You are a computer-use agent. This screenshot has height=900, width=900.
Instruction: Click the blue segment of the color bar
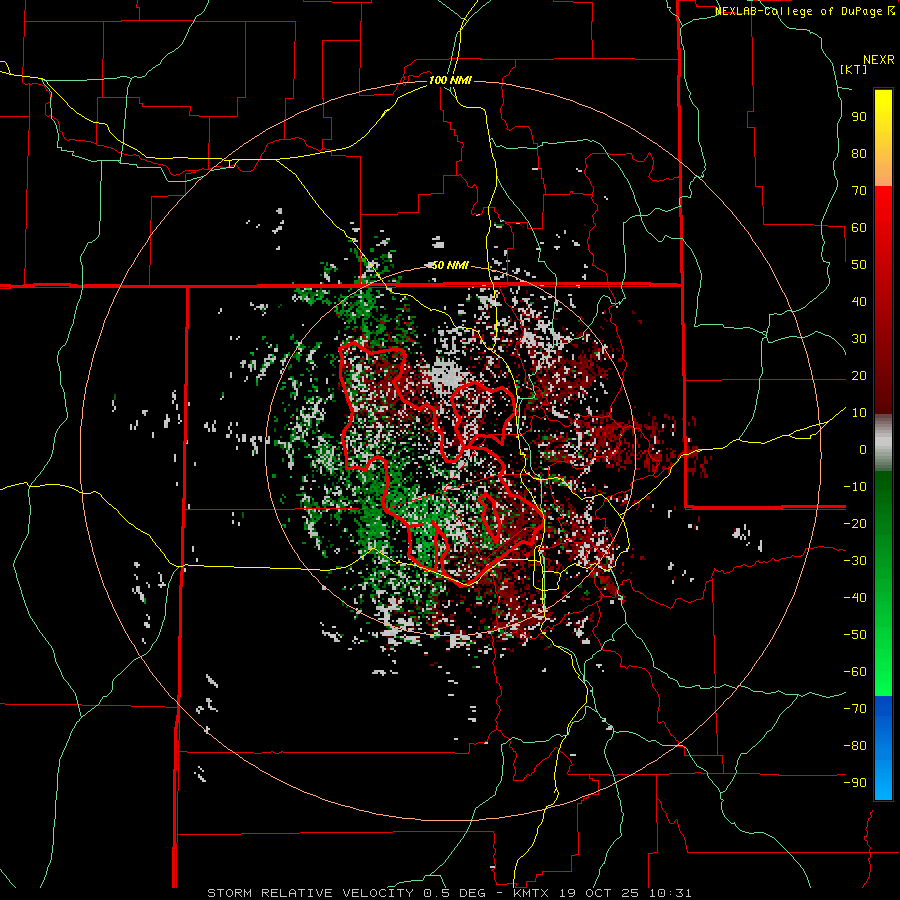point(883,748)
